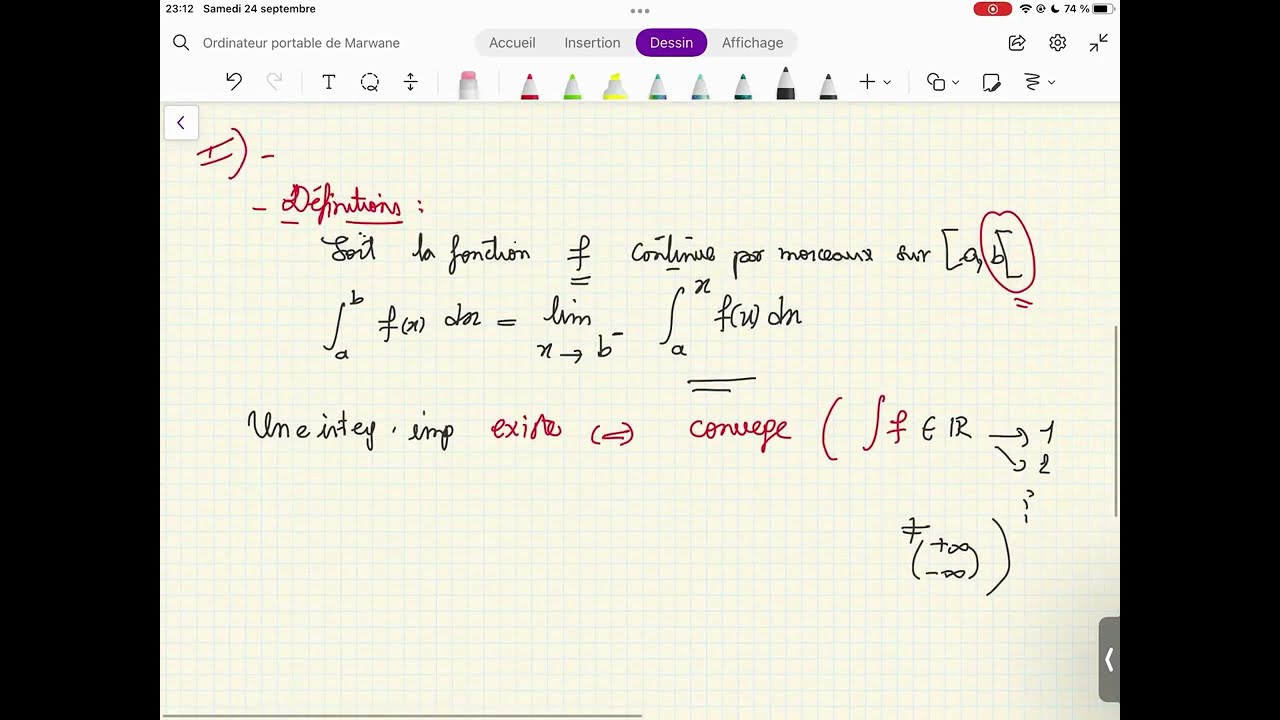
Task: Open the Accueil tab
Action: coord(512,43)
